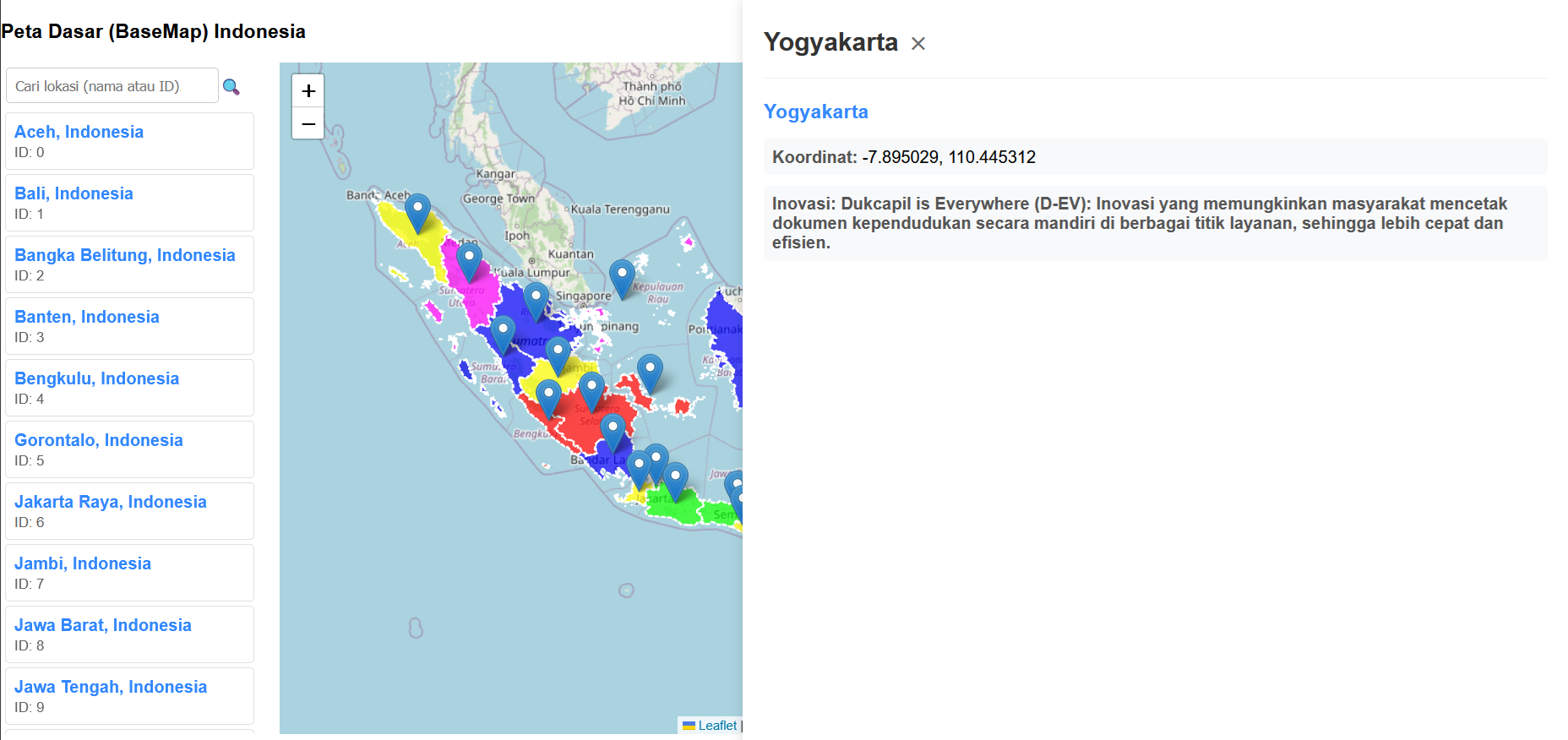
Task: Zoom in the map with plus button
Action: 308,90
